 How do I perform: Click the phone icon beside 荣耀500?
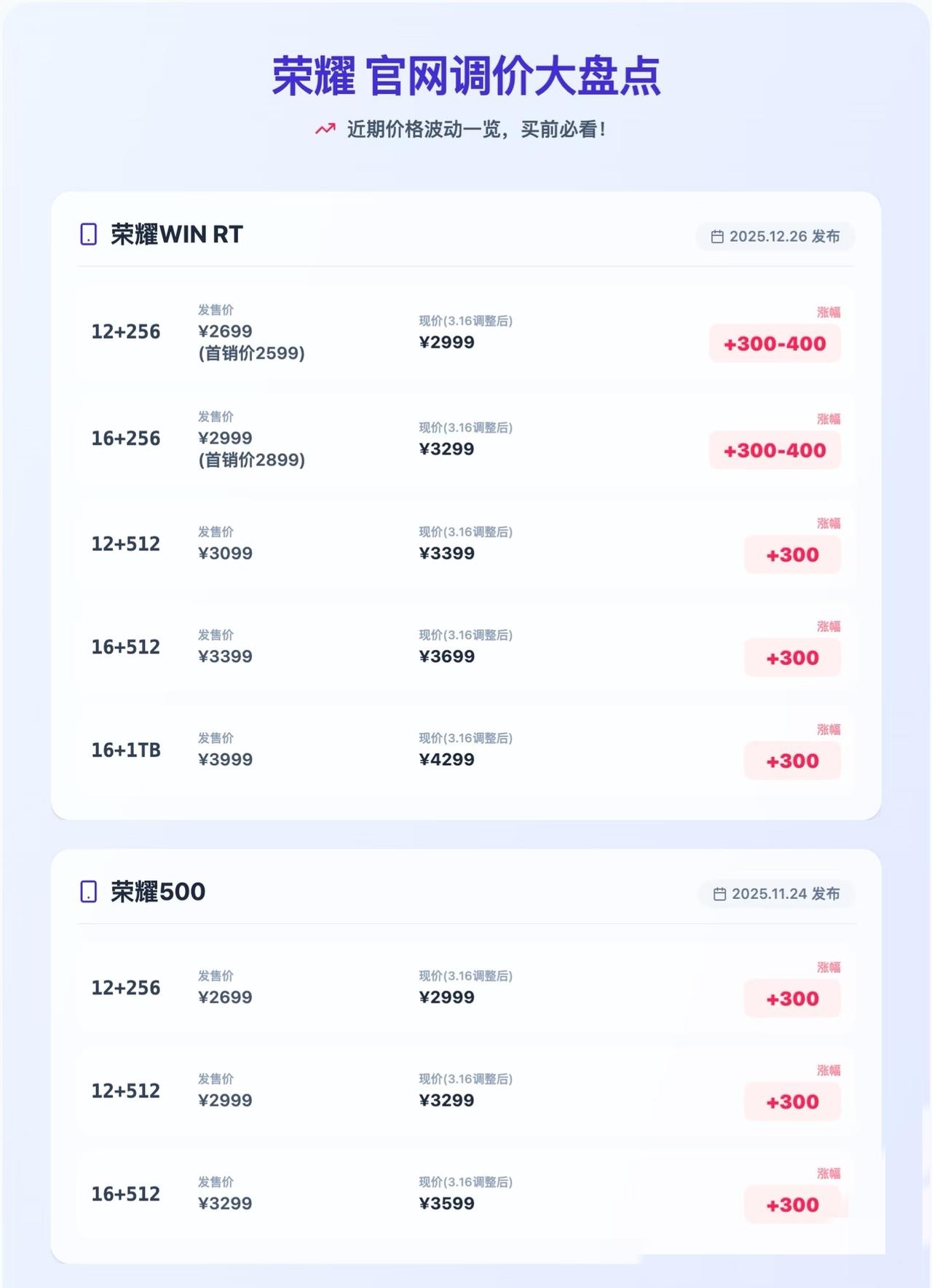tap(88, 892)
